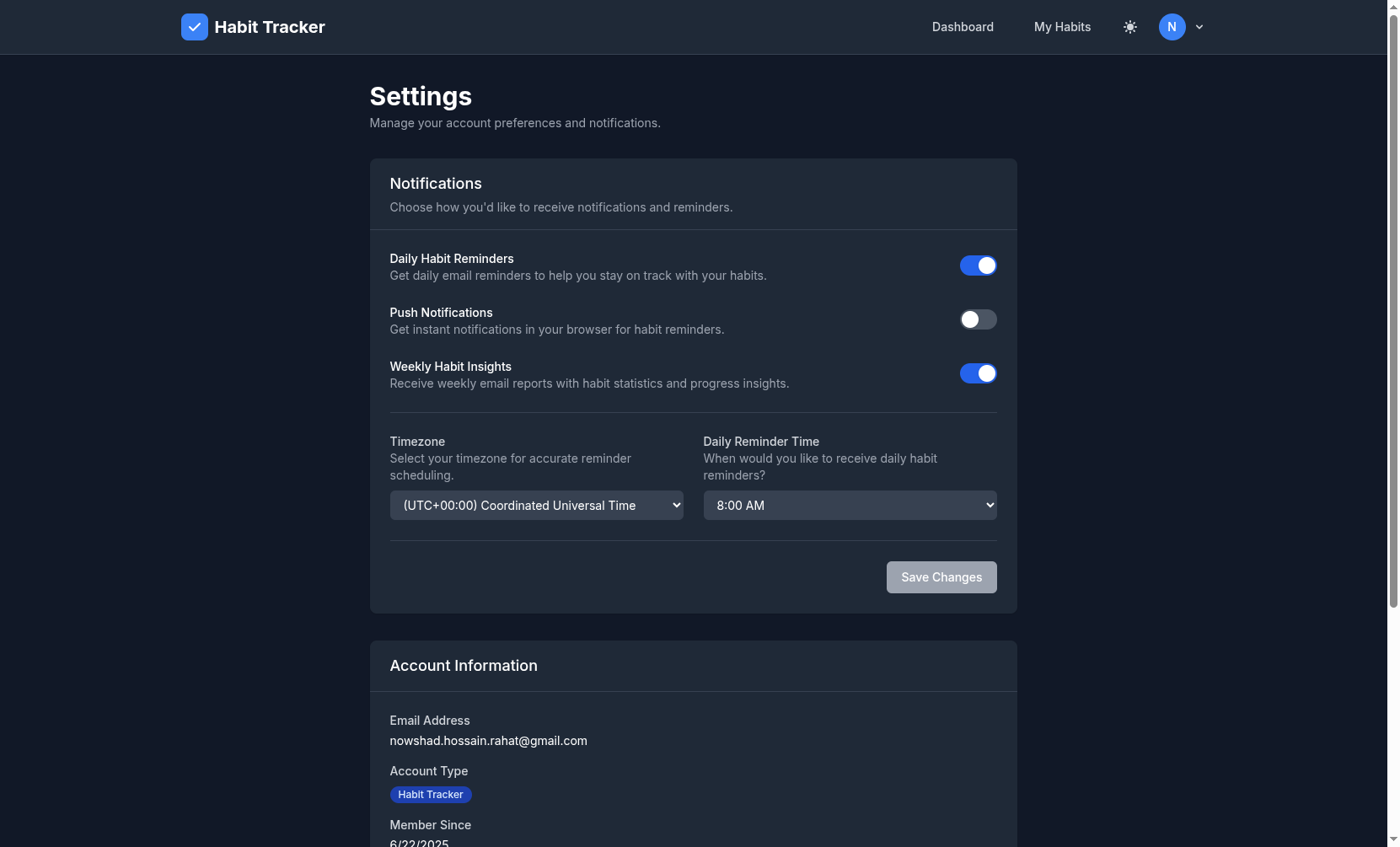Disable Weekly Habit Insights toggle
This screenshot has height=847, width=1400.
click(978, 373)
